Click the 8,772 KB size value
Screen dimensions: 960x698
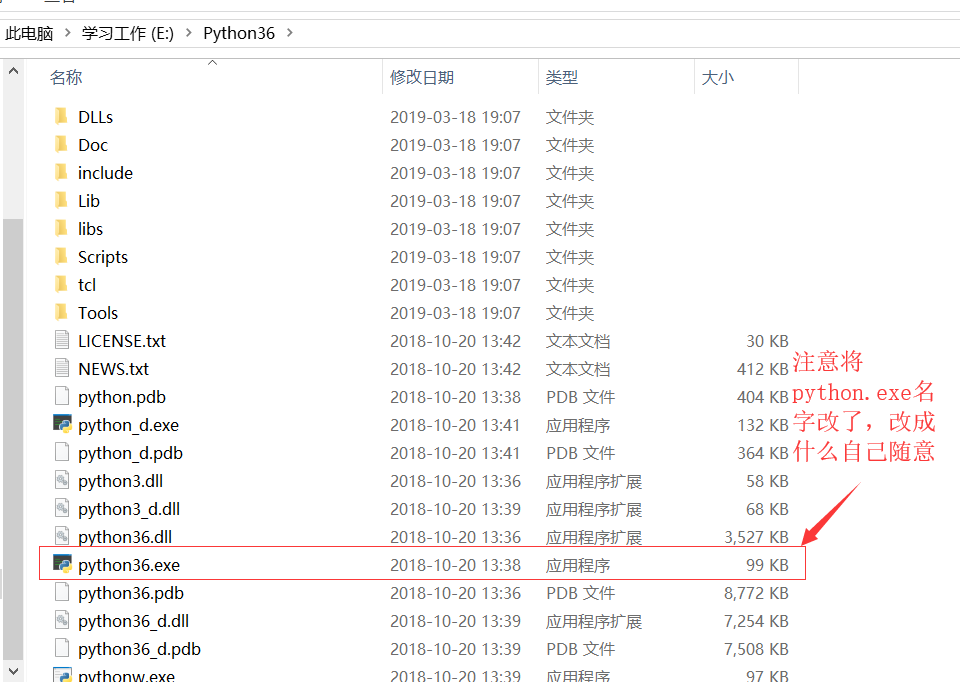[756, 593]
